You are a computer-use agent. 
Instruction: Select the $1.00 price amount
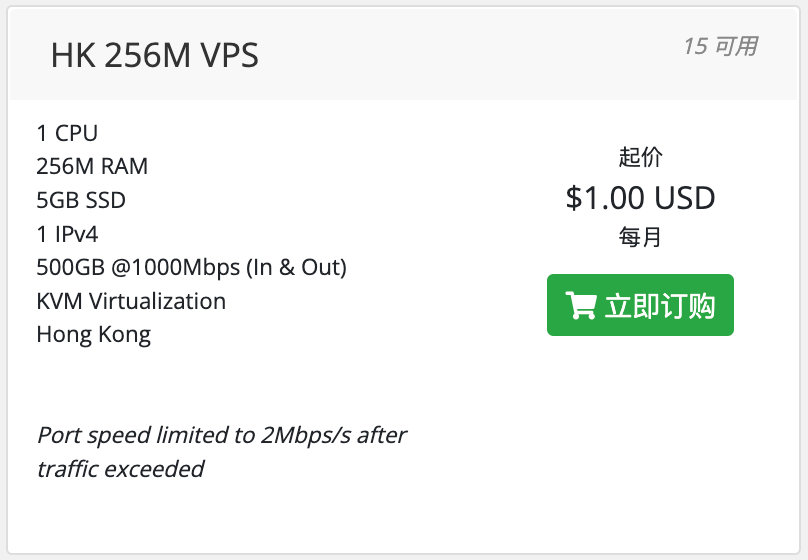click(602, 198)
